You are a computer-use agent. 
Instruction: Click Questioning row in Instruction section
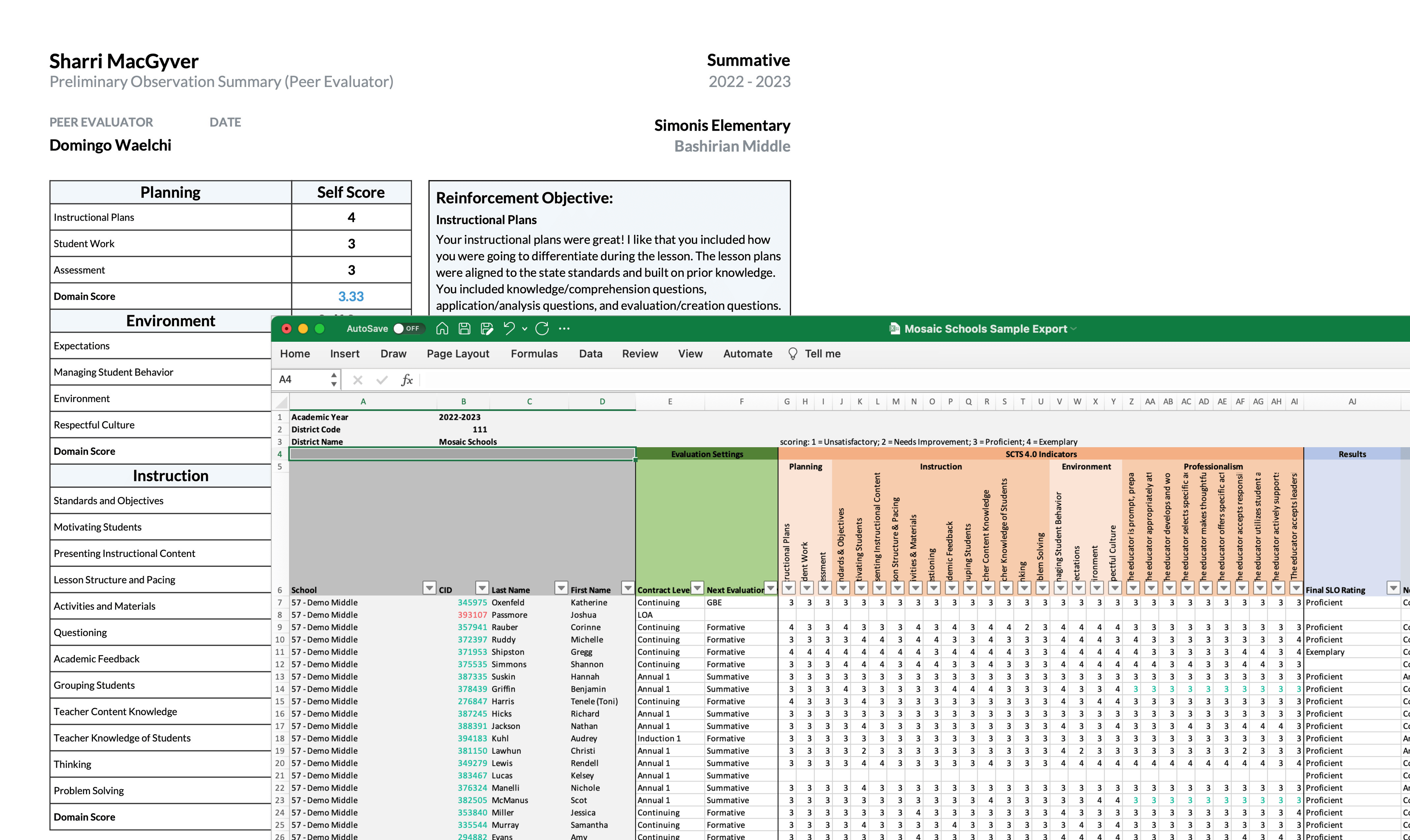[x=161, y=633]
